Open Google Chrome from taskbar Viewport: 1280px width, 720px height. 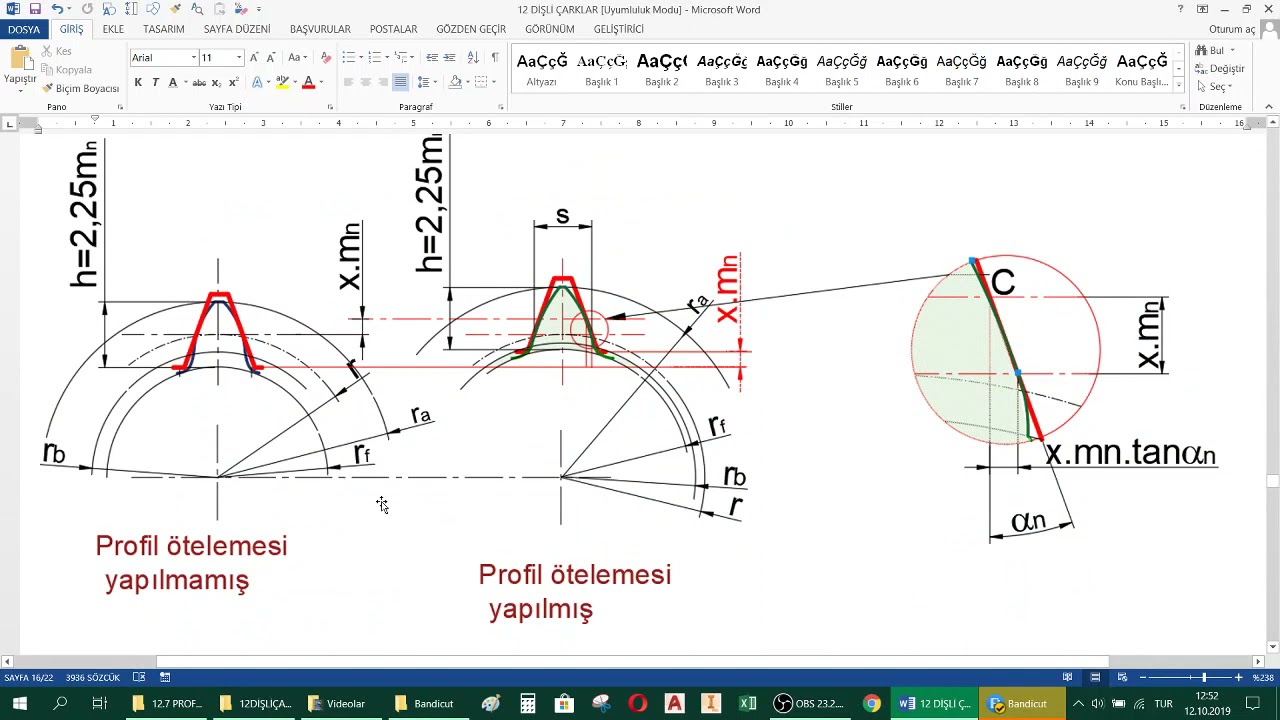coord(872,703)
